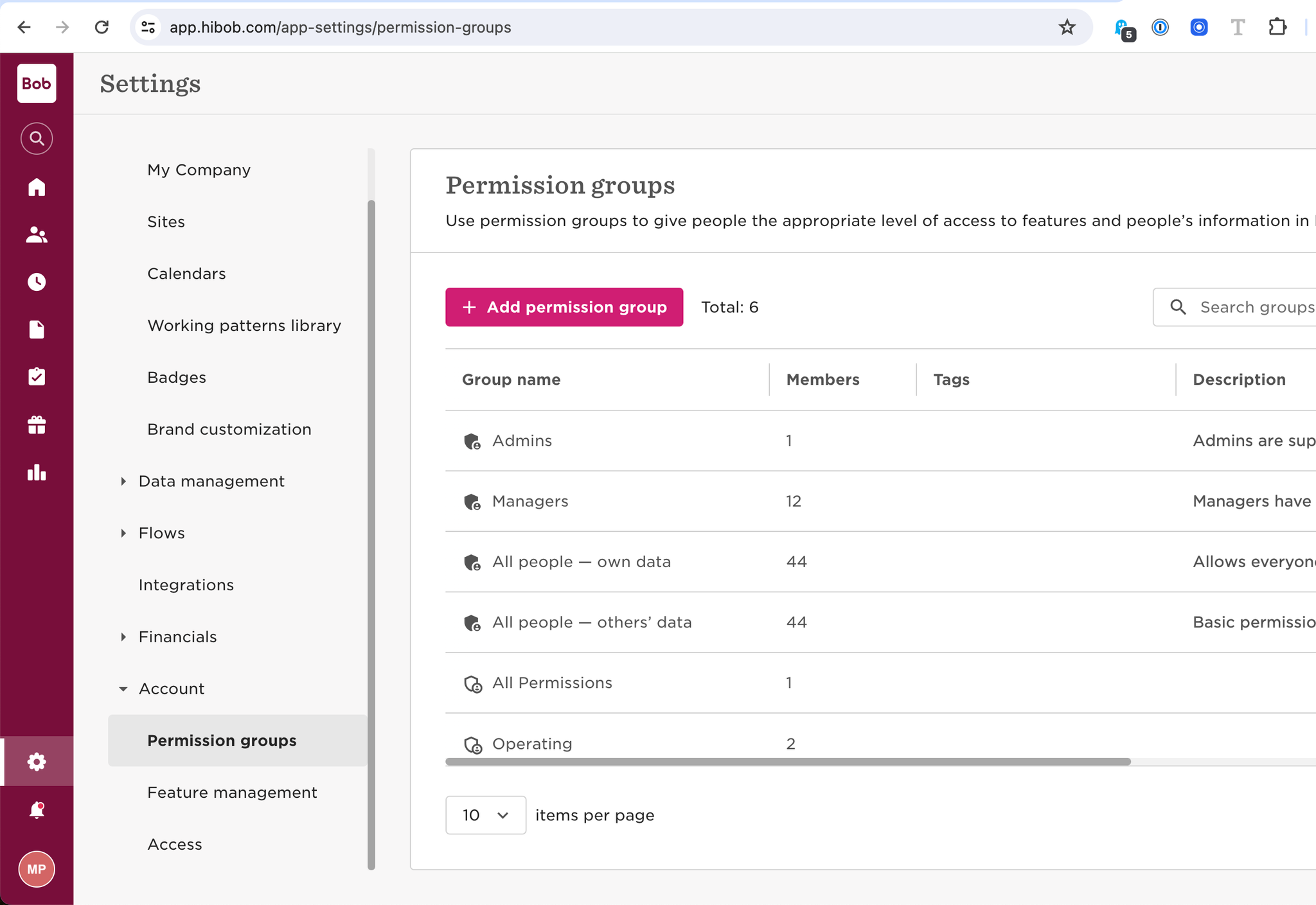Click the Bob logo icon
Viewport: 1316px width, 905px height.
(37, 83)
